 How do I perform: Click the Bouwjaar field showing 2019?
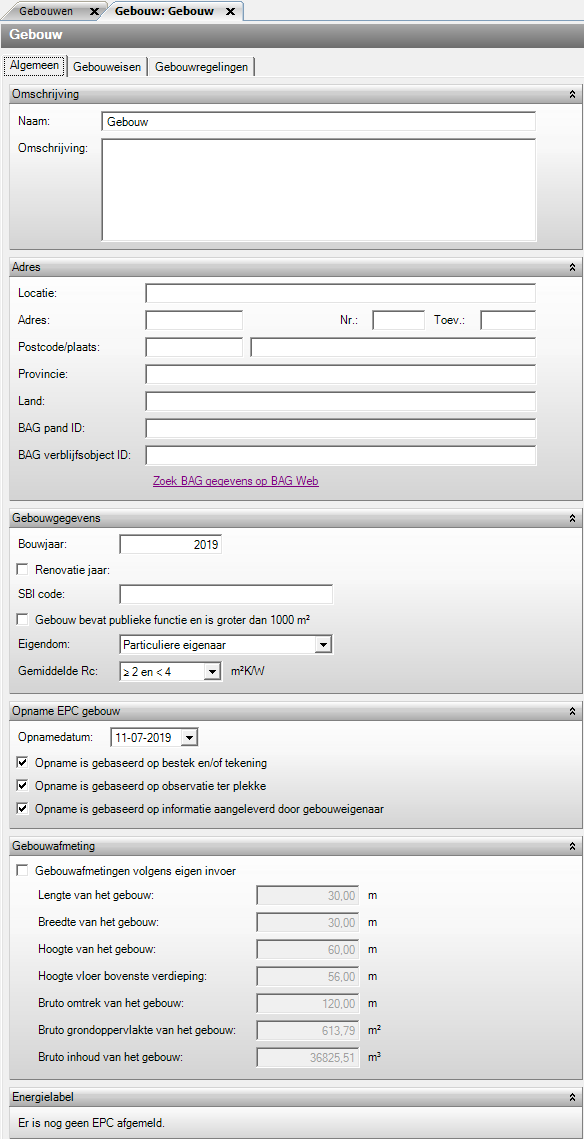(x=171, y=545)
